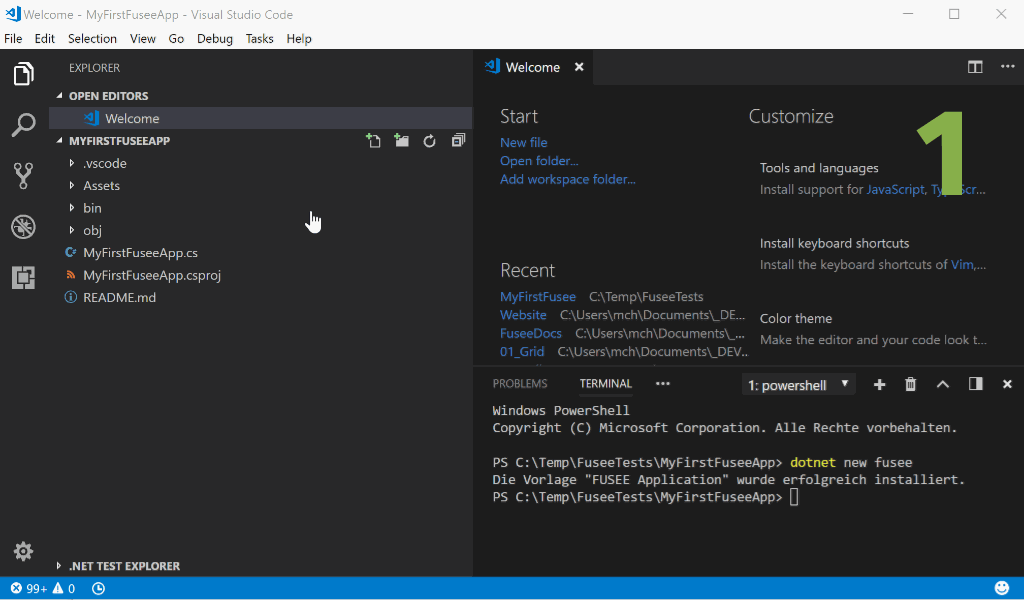
Task: Click the errors count in status bar
Action: pyautogui.click(x=29, y=588)
